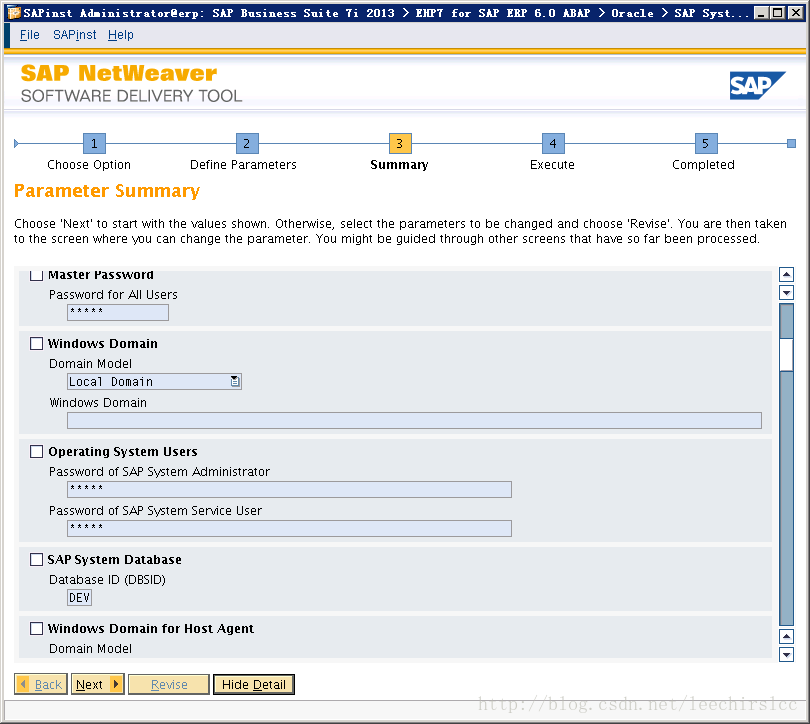Click the bottom scroll down arrow
This screenshot has height=724, width=810.
(786, 655)
